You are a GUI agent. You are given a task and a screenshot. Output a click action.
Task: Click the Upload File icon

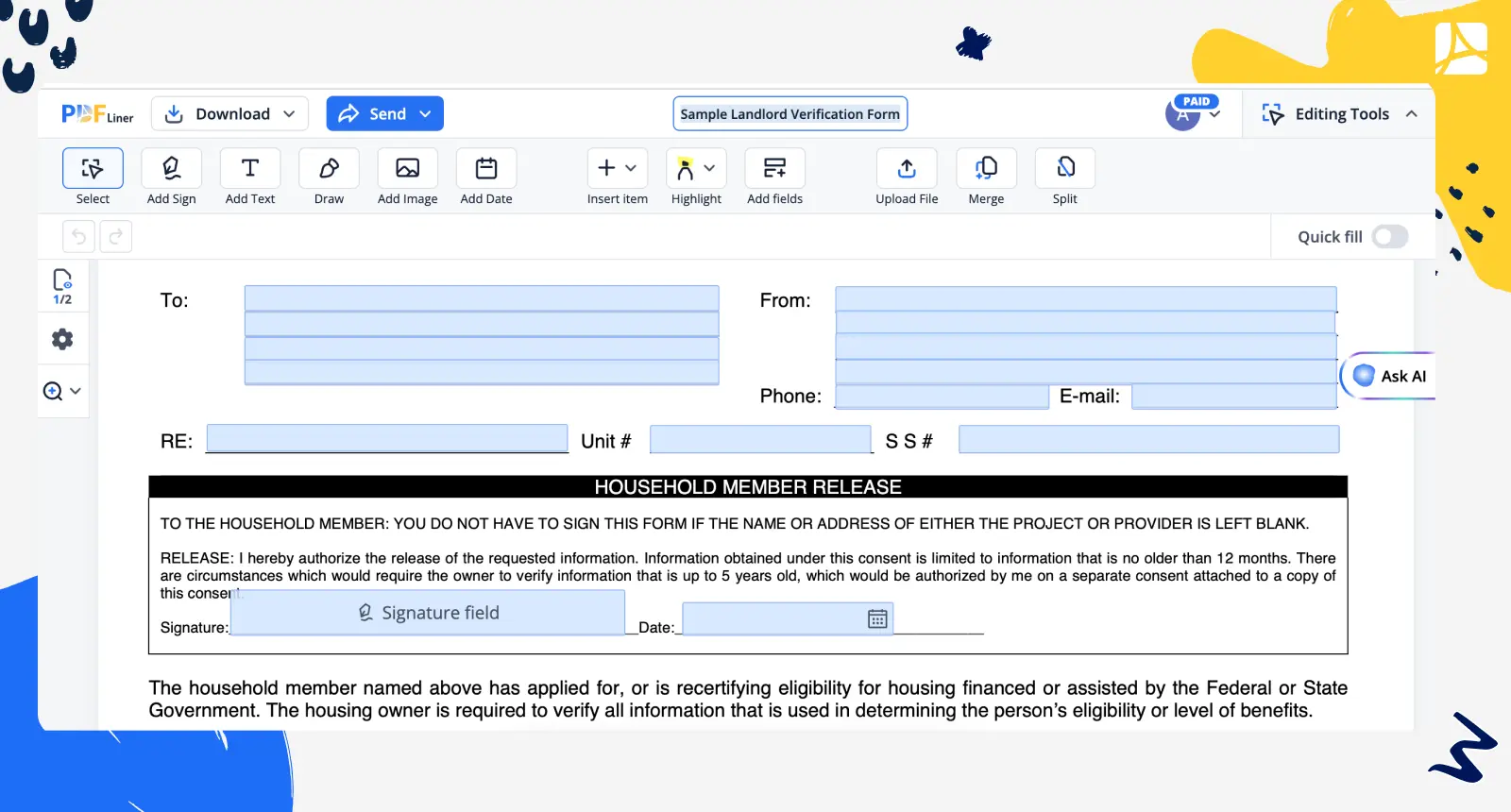point(907,168)
